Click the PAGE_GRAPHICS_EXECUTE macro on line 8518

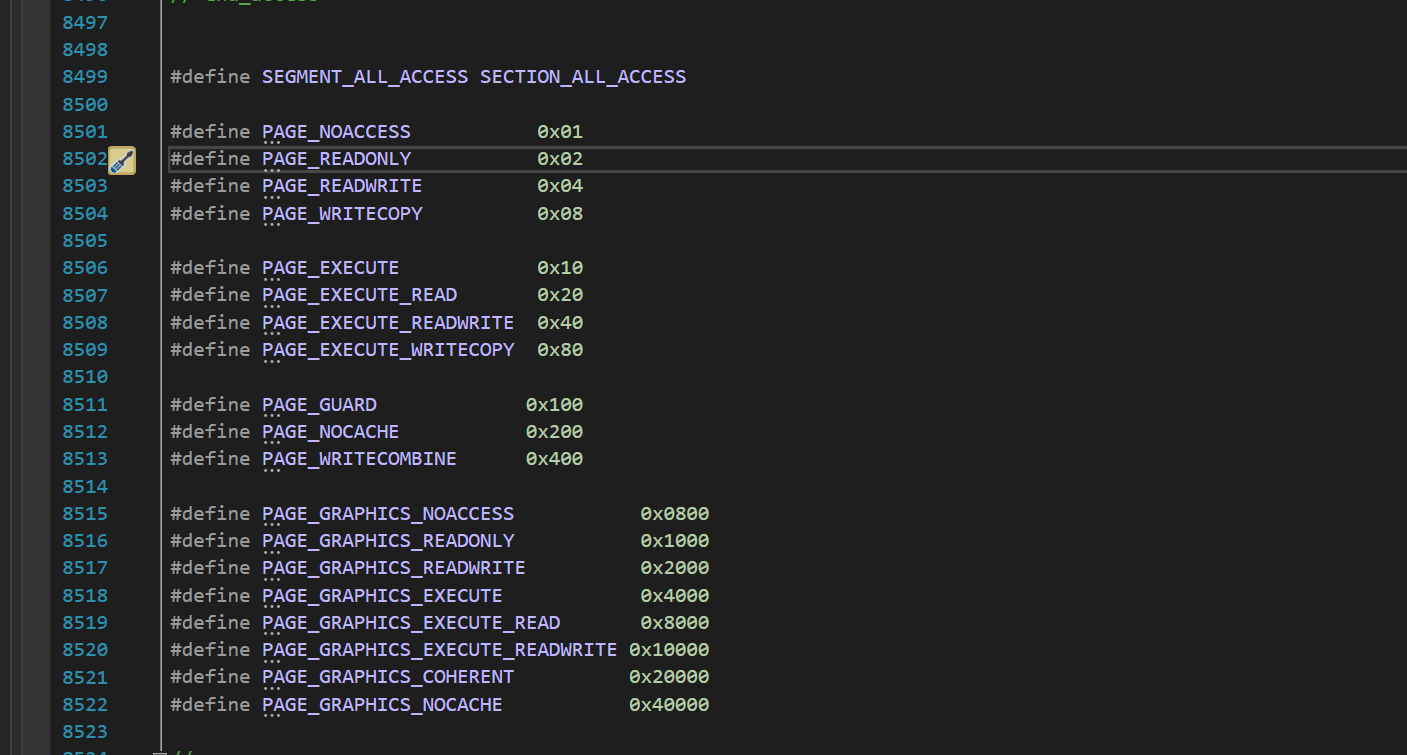click(x=382, y=596)
